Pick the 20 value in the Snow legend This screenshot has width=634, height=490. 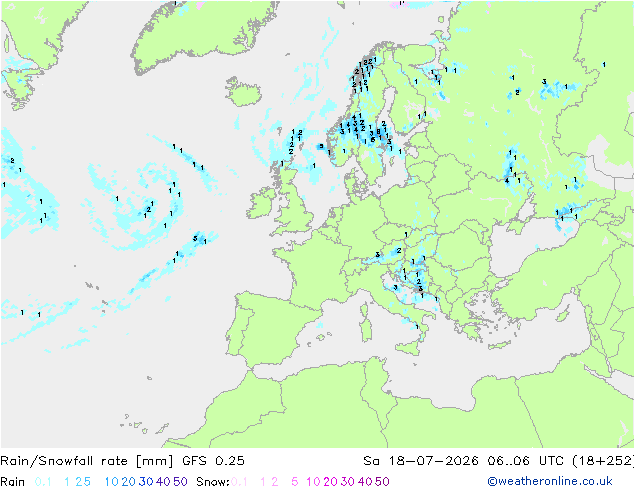click(331, 482)
